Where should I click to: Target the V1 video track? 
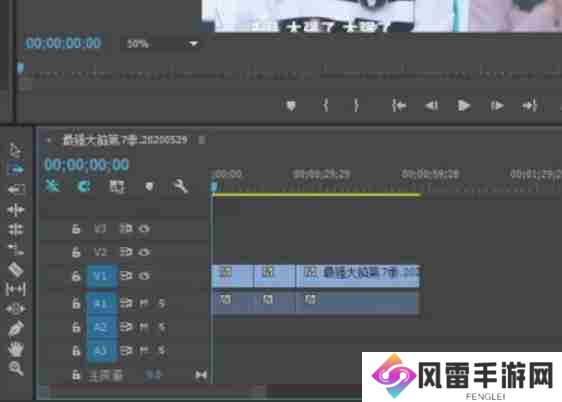tap(102, 276)
